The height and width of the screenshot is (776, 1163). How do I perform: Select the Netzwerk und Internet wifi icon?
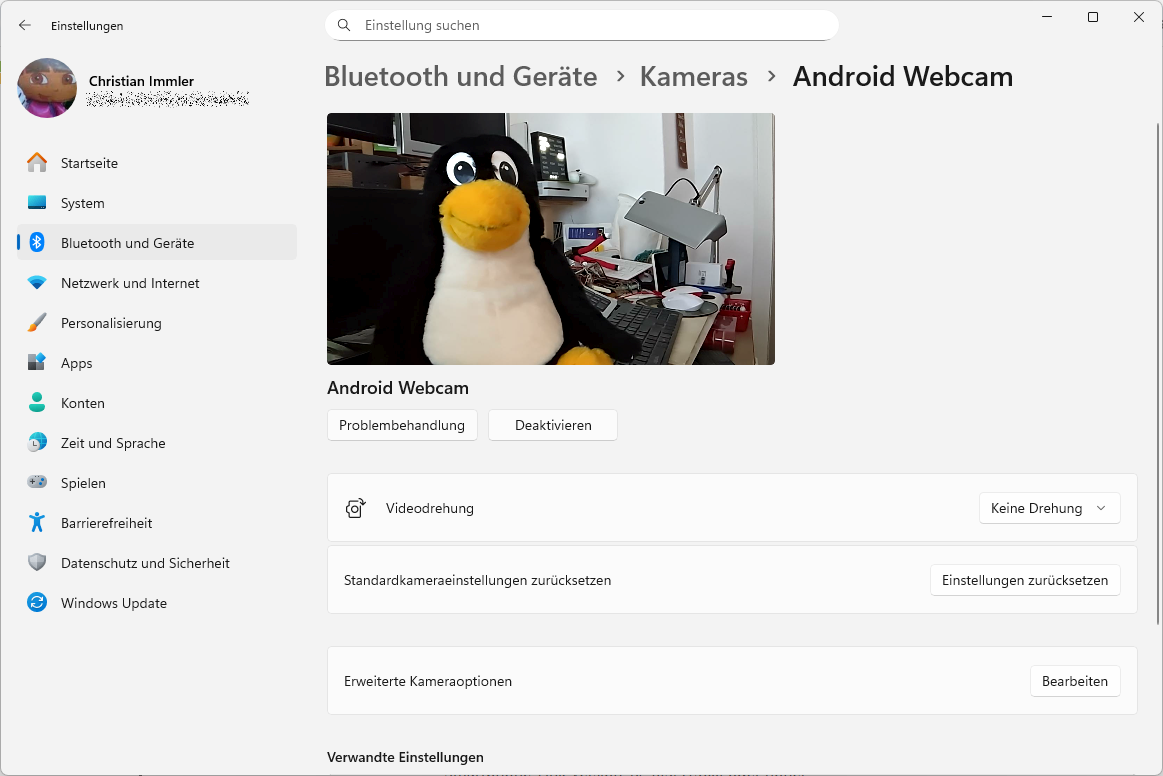[x=37, y=283]
